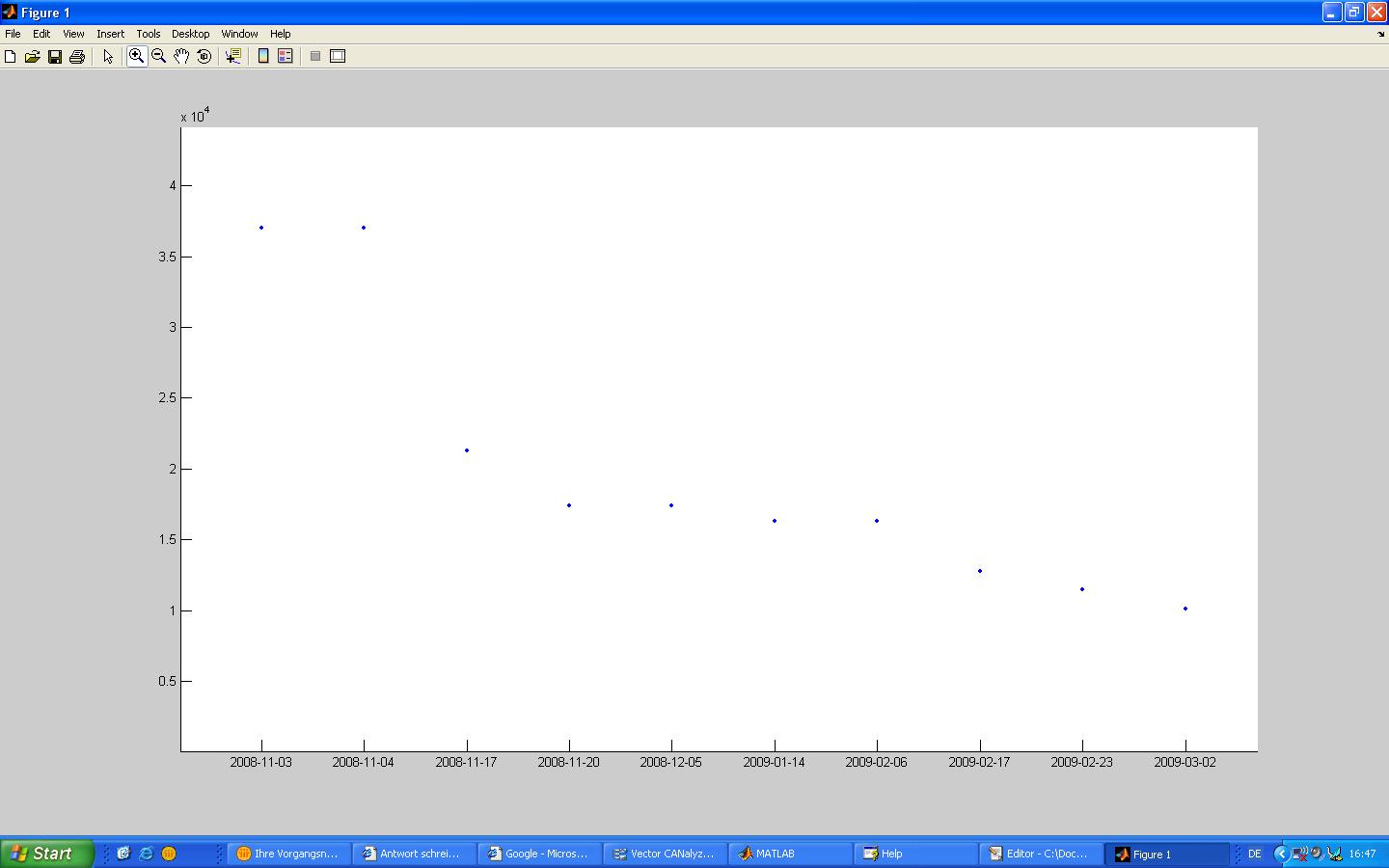Open the Insert menu
This screenshot has height=868, width=1389.
pyautogui.click(x=110, y=34)
